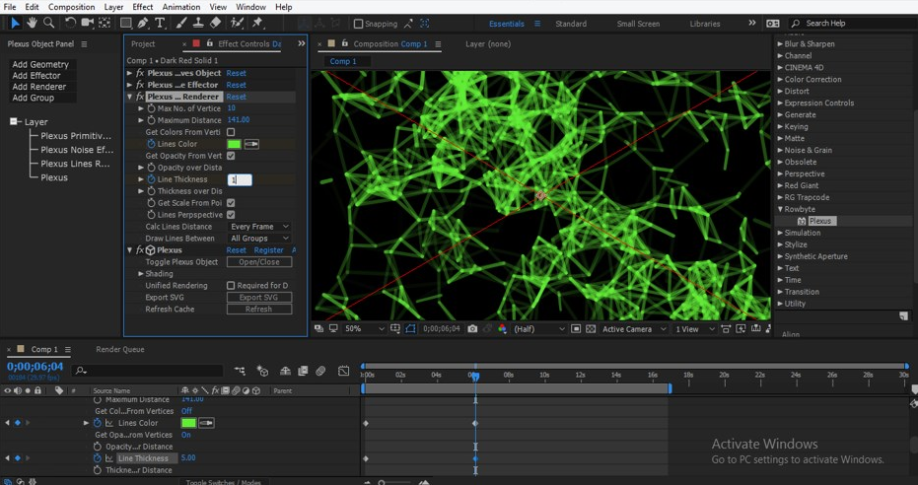Image resolution: width=918 pixels, height=485 pixels.
Task: Click the Search Help input field
Action: coord(850,23)
